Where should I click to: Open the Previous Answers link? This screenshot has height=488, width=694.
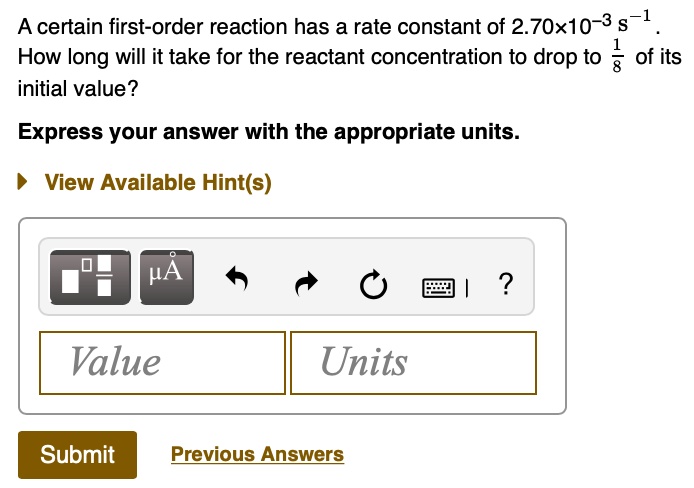(257, 454)
